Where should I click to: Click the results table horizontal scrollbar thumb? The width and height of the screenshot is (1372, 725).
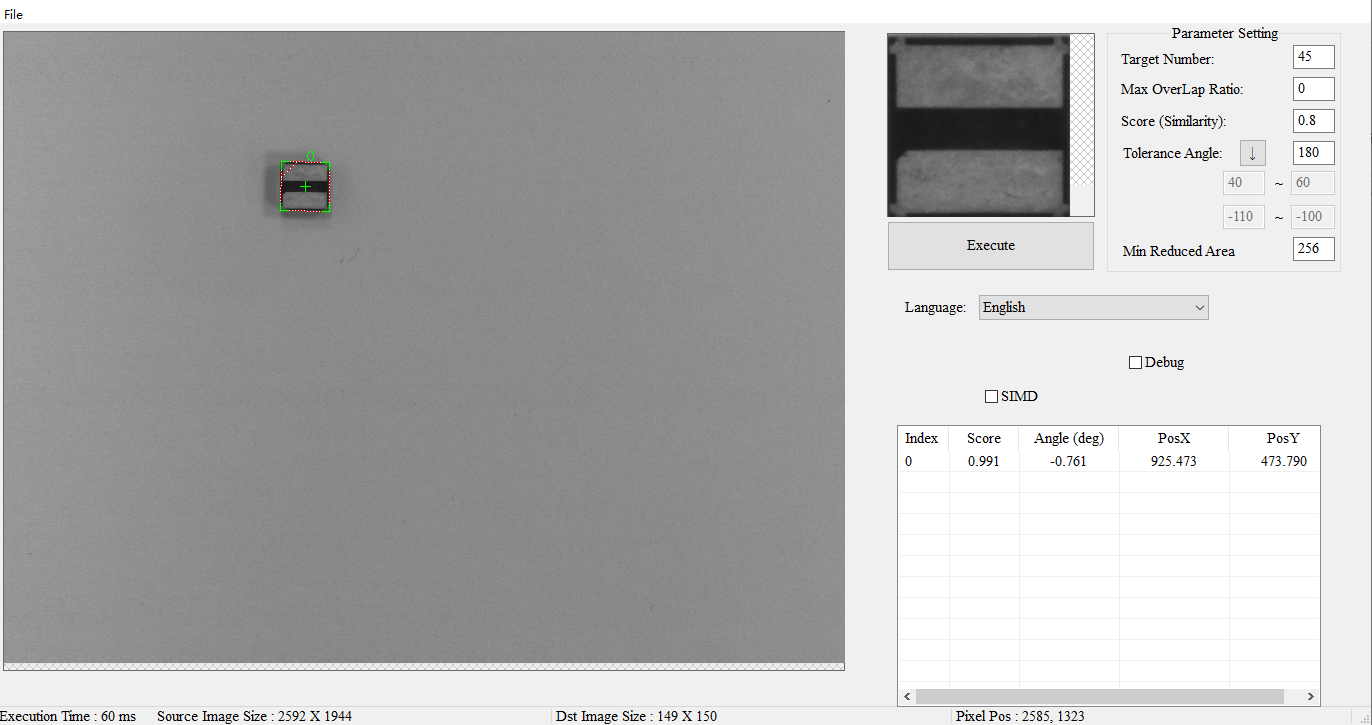point(1099,697)
